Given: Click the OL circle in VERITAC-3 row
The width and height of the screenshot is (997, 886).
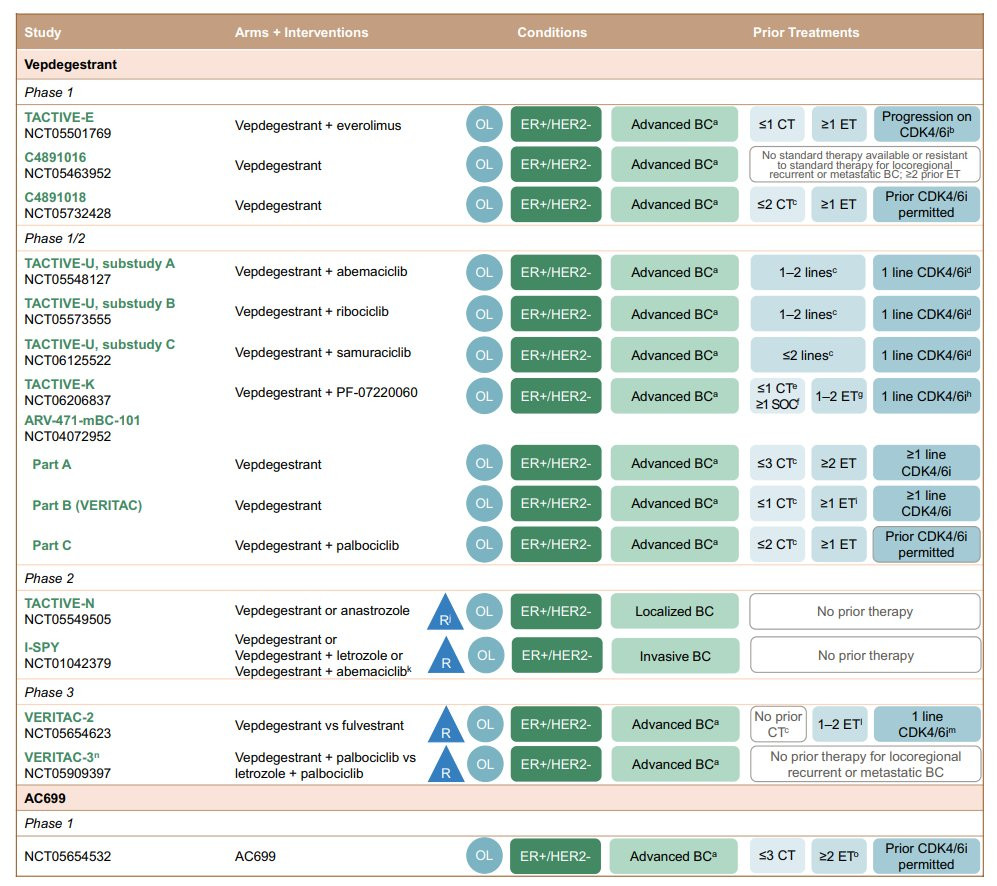Looking at the screenshot, I should coord(485,764).
